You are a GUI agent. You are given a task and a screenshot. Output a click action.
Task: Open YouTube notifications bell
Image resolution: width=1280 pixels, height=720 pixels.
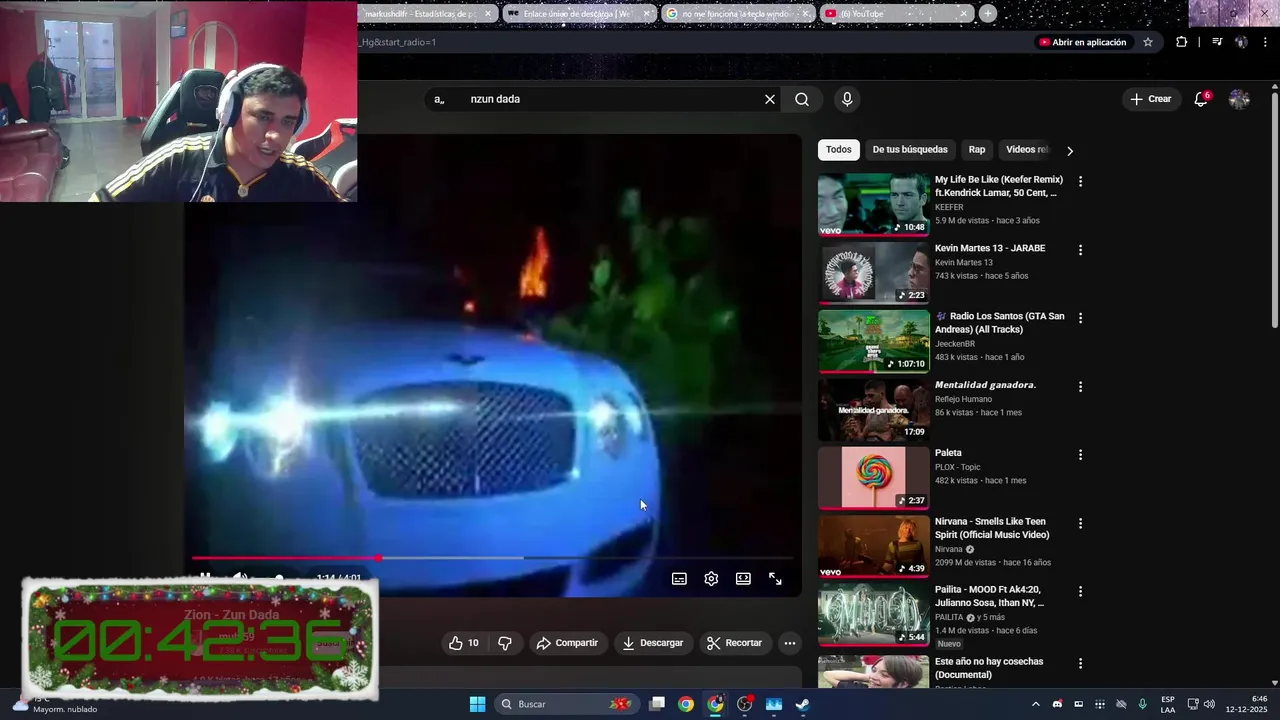[x=1201, y=99]
